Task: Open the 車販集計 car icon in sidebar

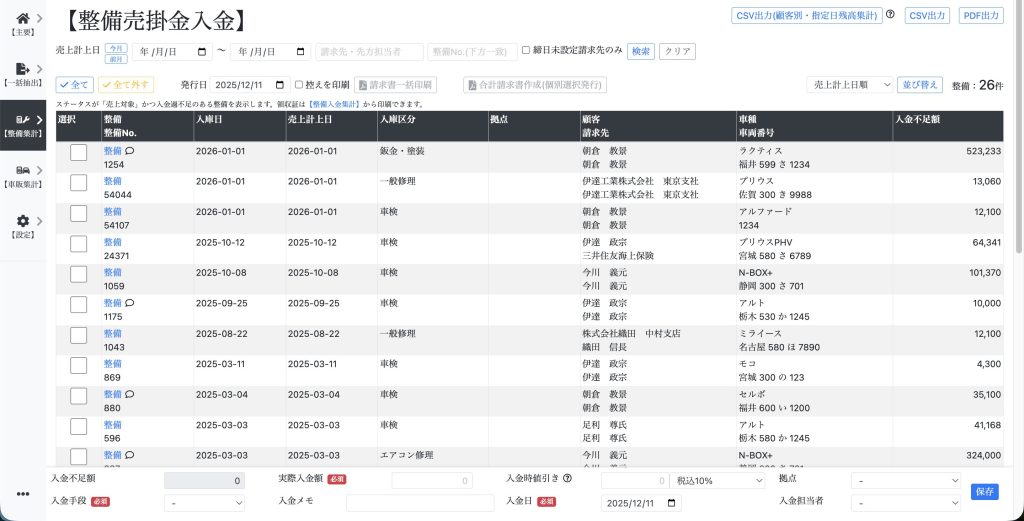Action: click(22, 171)
